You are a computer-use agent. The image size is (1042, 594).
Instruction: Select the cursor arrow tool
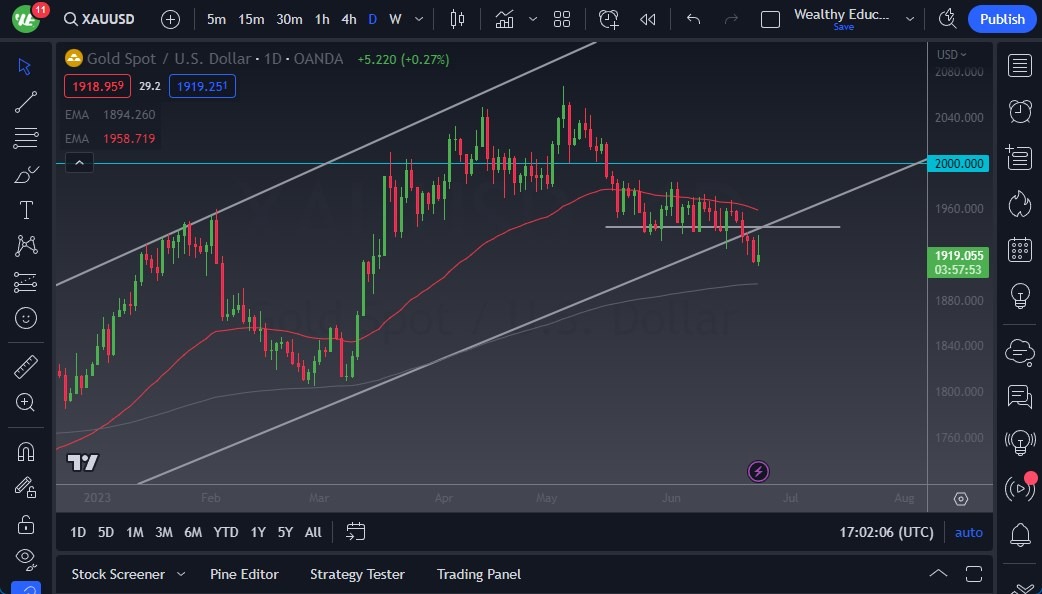[x=25, y=66]
